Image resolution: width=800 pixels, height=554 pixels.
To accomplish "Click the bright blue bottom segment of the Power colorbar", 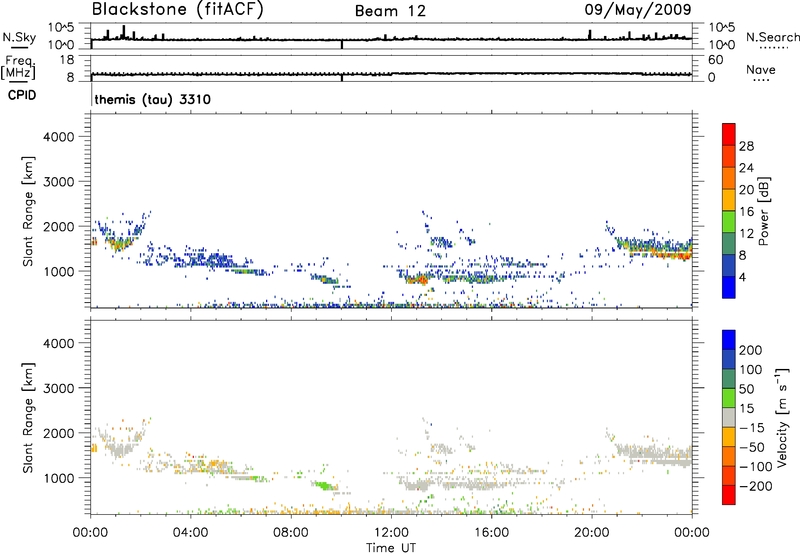I will click(x=729, y=287).
